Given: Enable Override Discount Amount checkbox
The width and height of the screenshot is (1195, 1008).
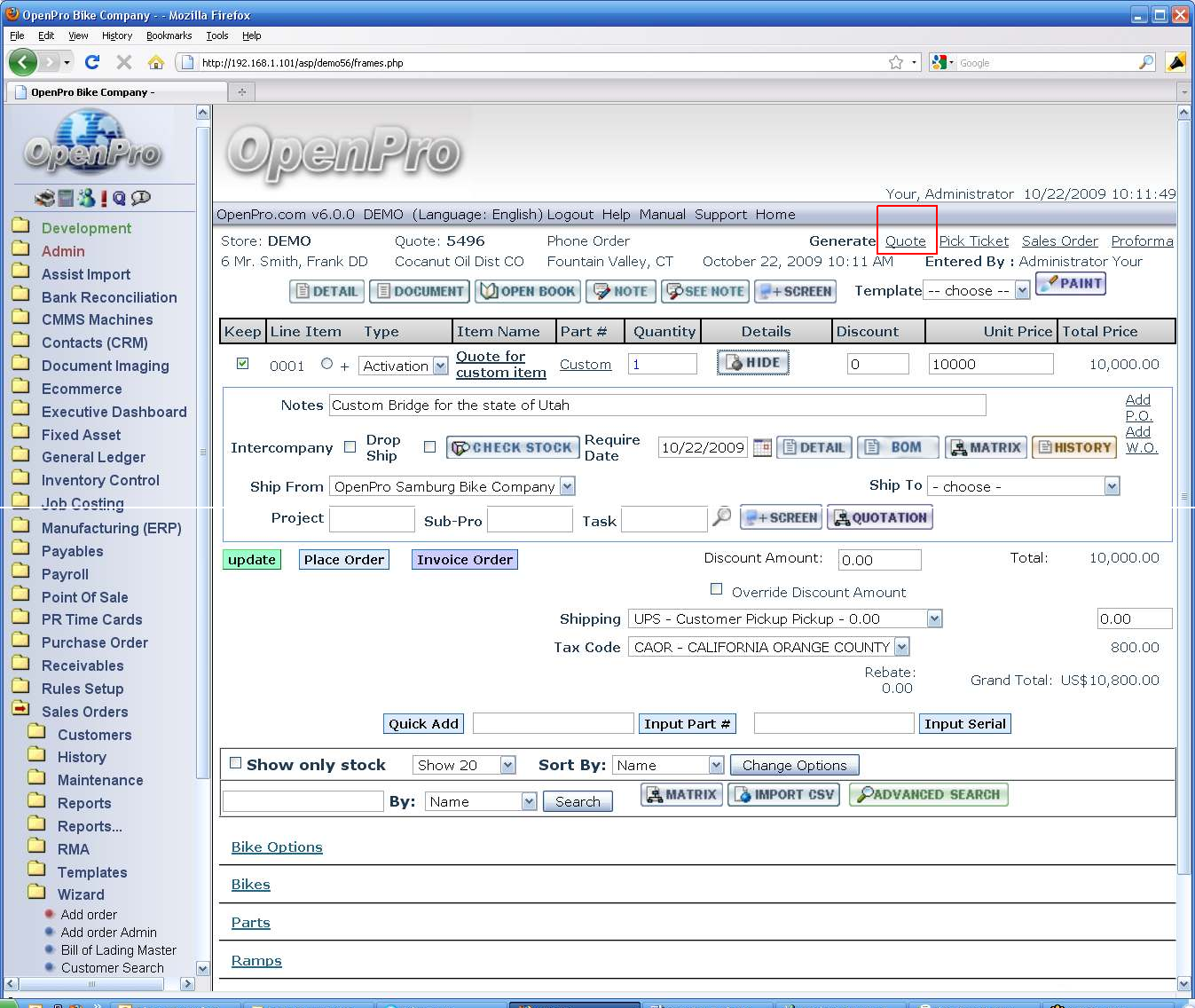Looking at the screenshot, I should click(716, 589).
